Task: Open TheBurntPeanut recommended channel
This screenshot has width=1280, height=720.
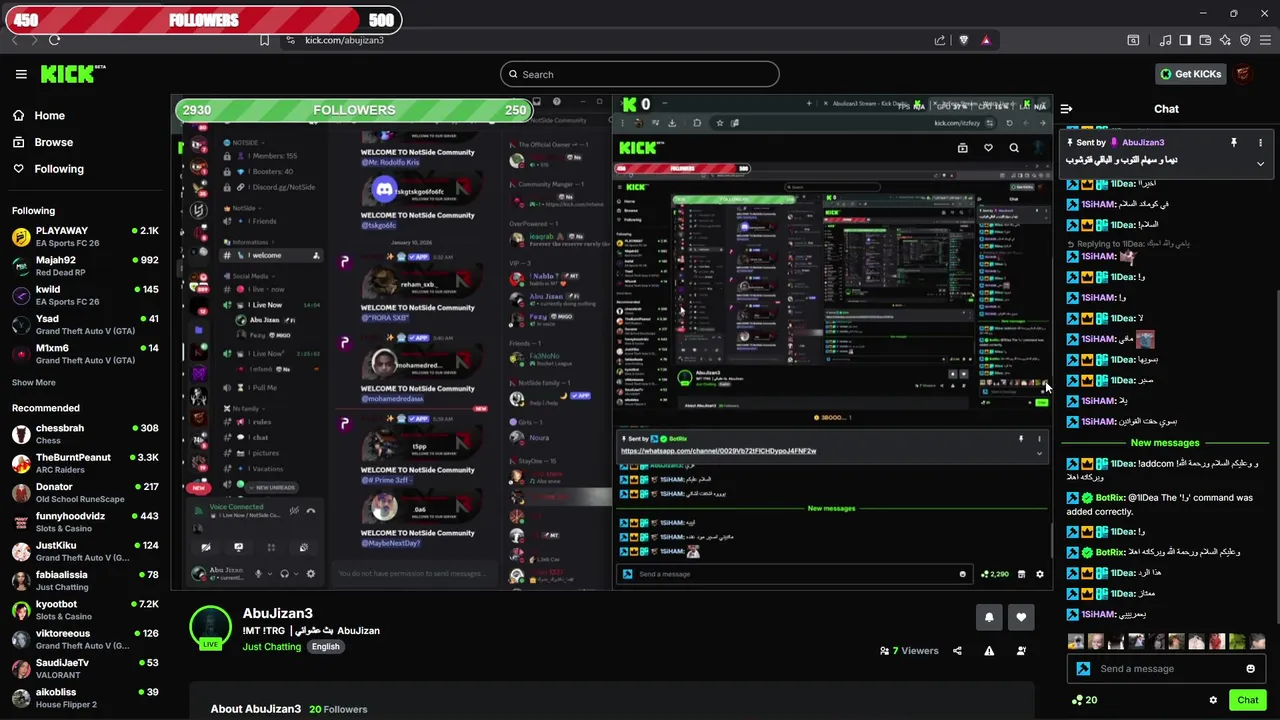Action: pos(85,463)
